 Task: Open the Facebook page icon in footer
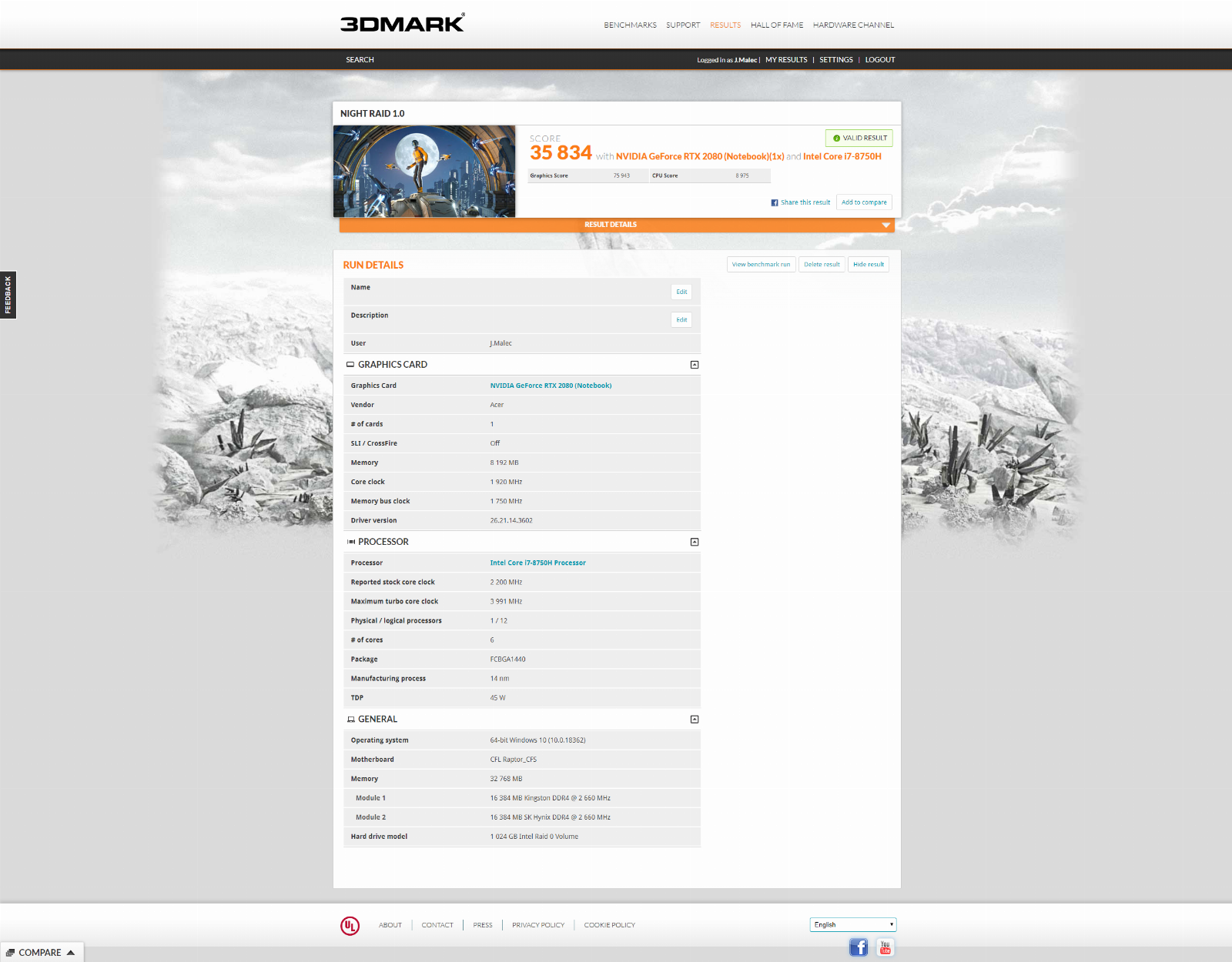(859, 947)
